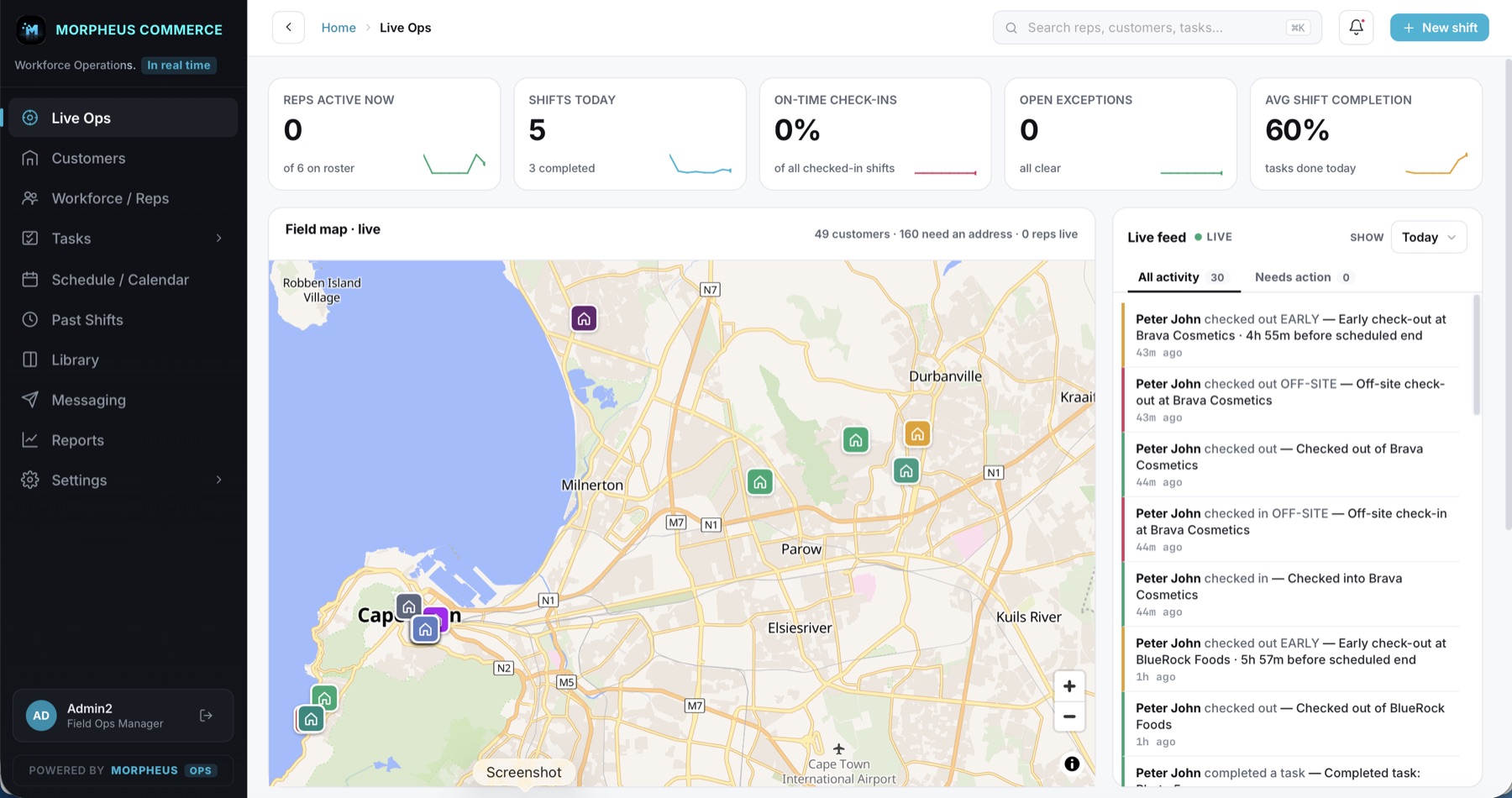Click the logout icon next to Admin2
This screenshot has height=798, width=1512.
click(x=206, y=716)
